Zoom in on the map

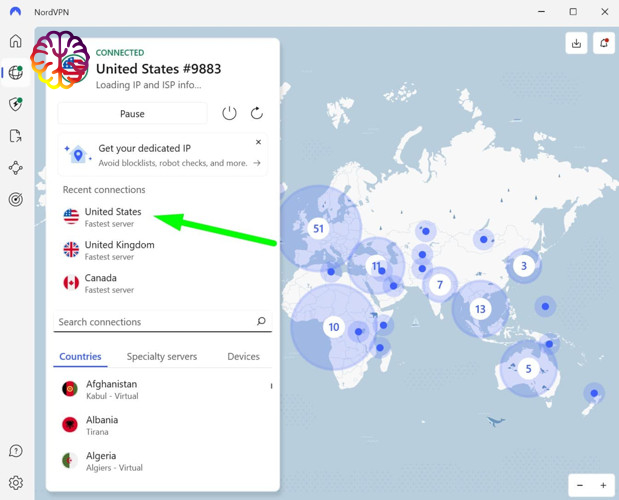pos(603,485)
